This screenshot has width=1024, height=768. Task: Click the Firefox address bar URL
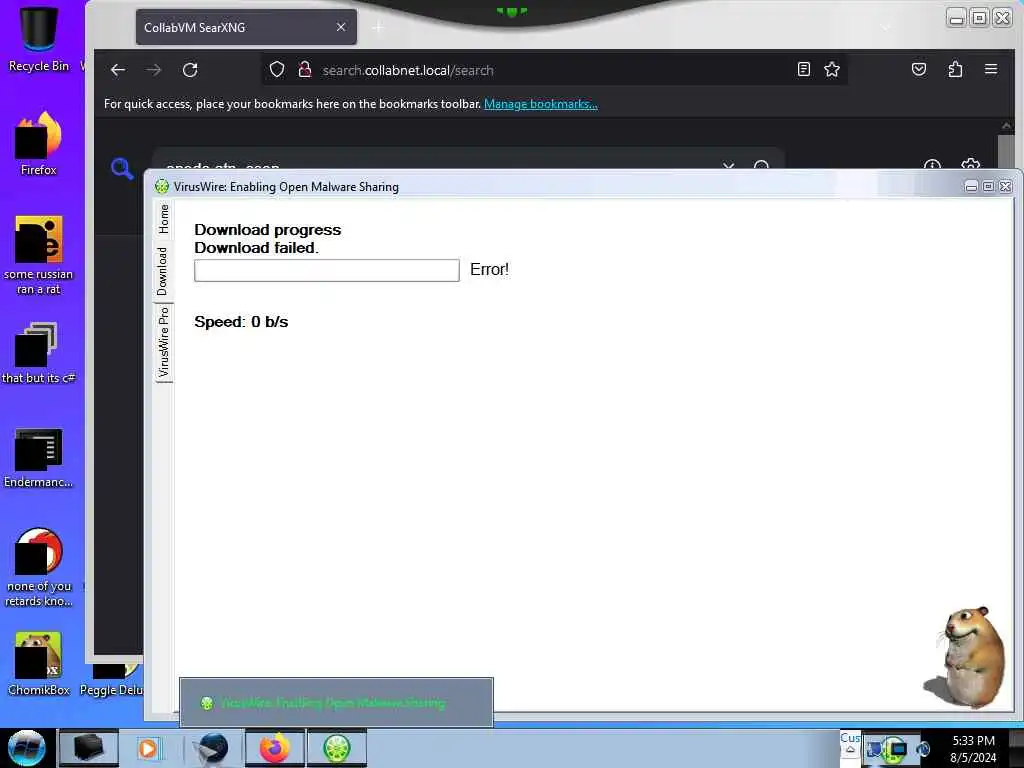408,70
